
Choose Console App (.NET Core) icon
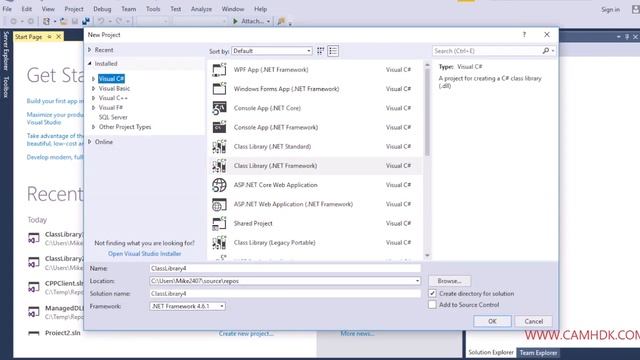219,108
